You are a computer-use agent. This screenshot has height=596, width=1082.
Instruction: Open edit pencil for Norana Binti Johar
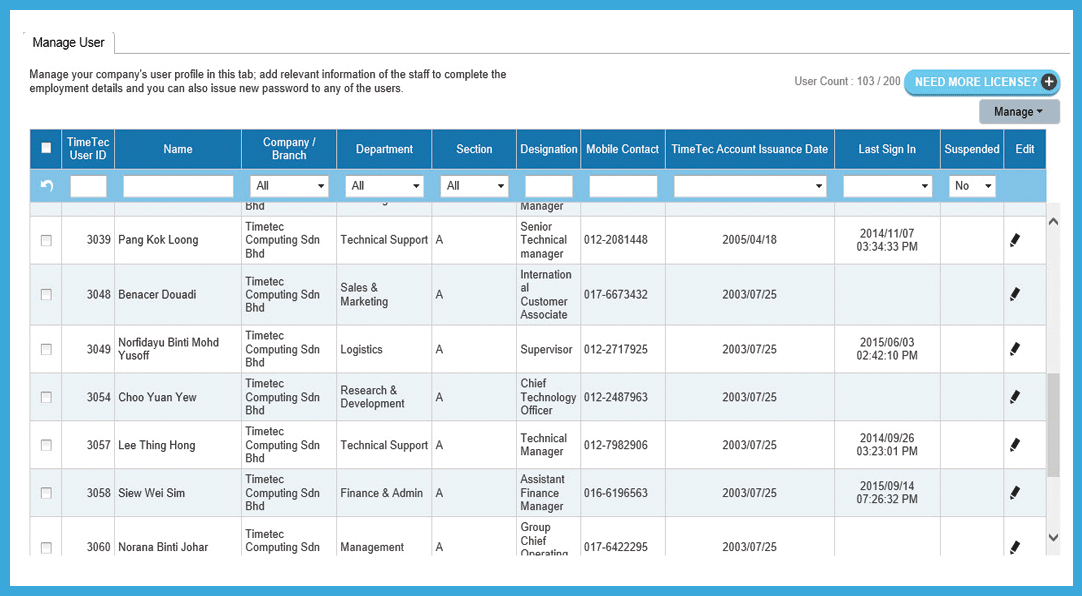tap(1015, 547)
